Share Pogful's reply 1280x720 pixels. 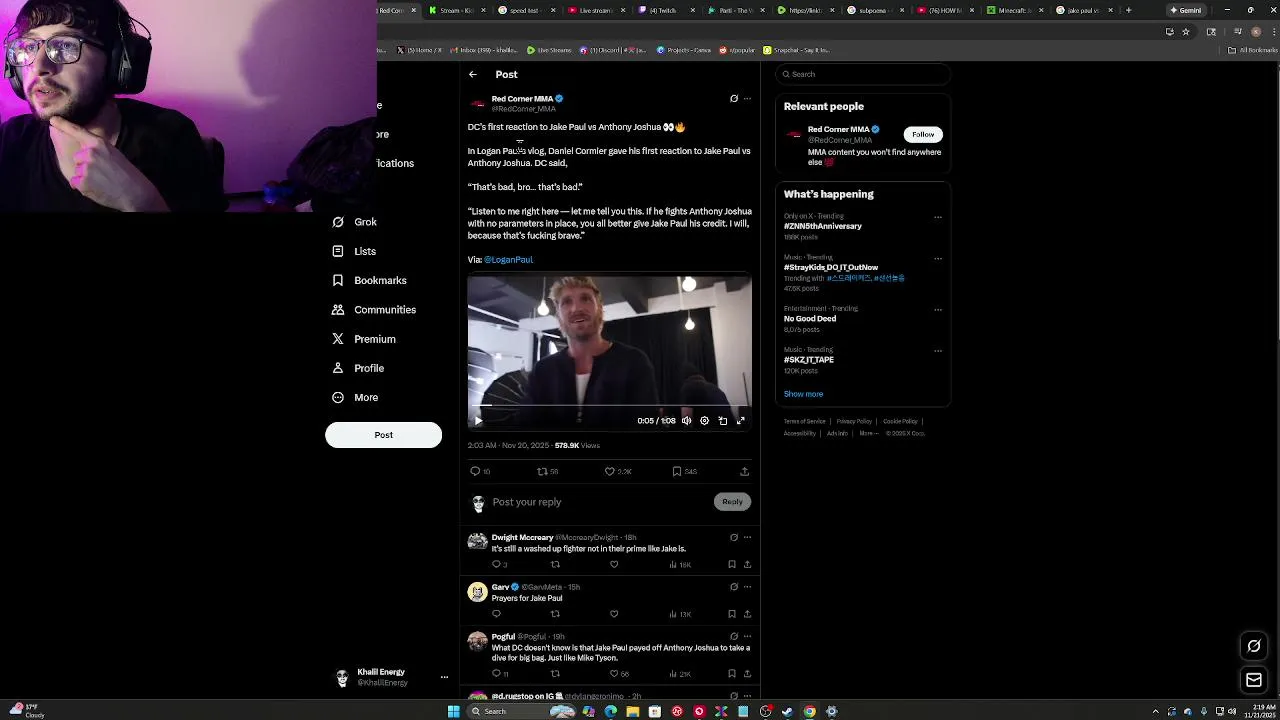[747, 674]
